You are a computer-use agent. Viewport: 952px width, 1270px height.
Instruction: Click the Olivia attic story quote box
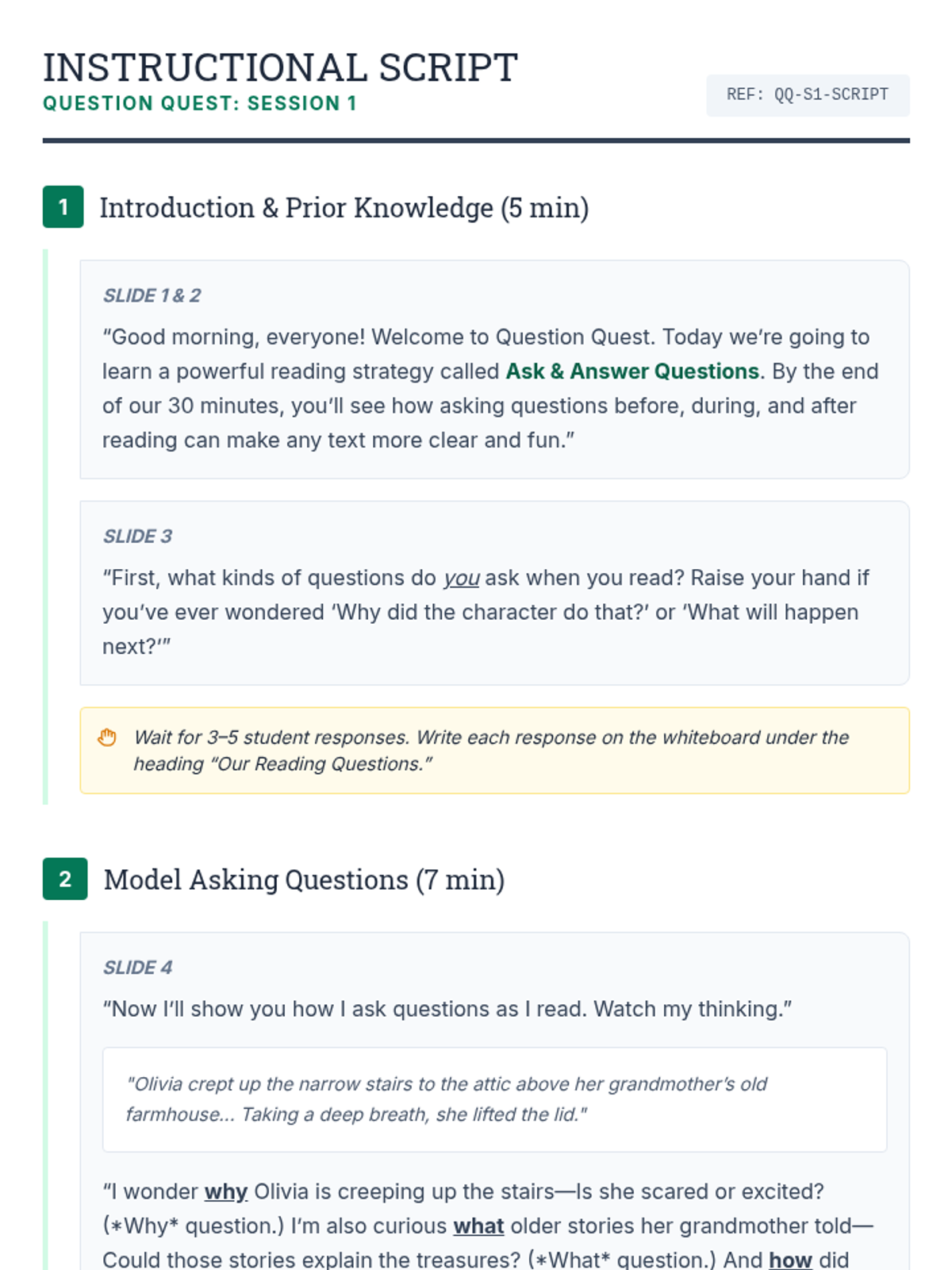pos(494,1099)
